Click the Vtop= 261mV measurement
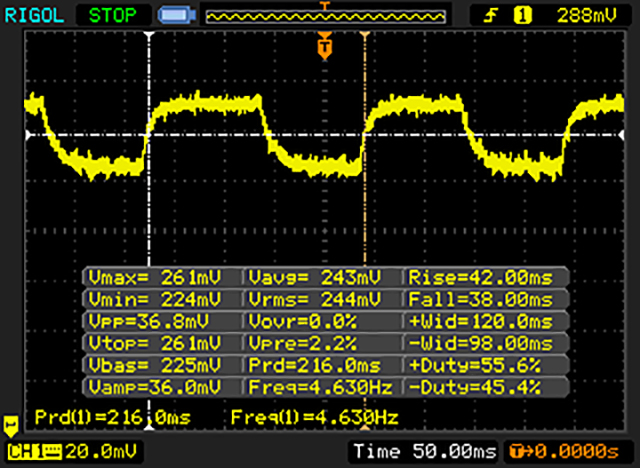 (155, 343)
